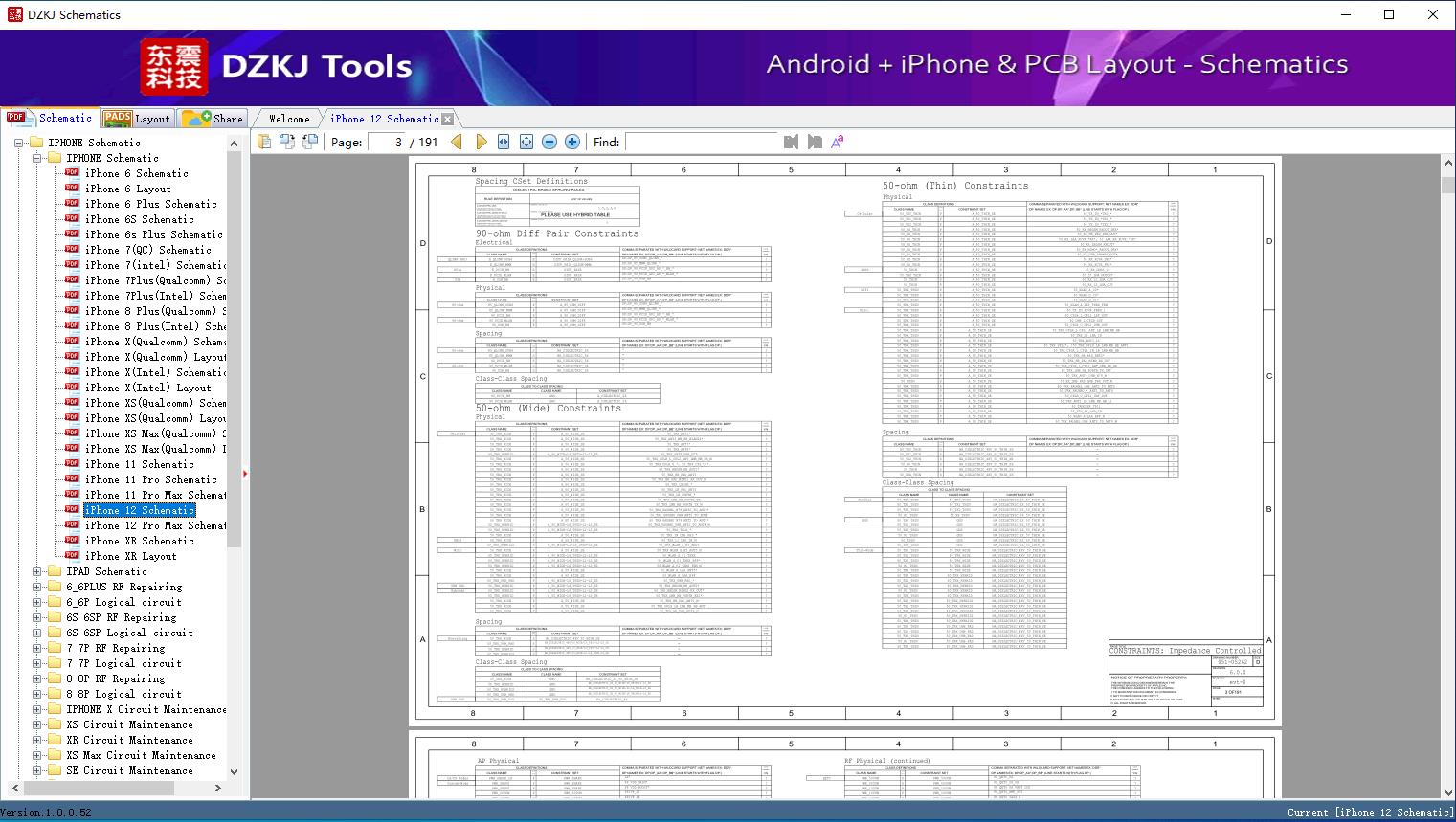
Task: Click PDF icon of iPhone 6 Layout
Action: pyautogui.click(x=72, y=189)
